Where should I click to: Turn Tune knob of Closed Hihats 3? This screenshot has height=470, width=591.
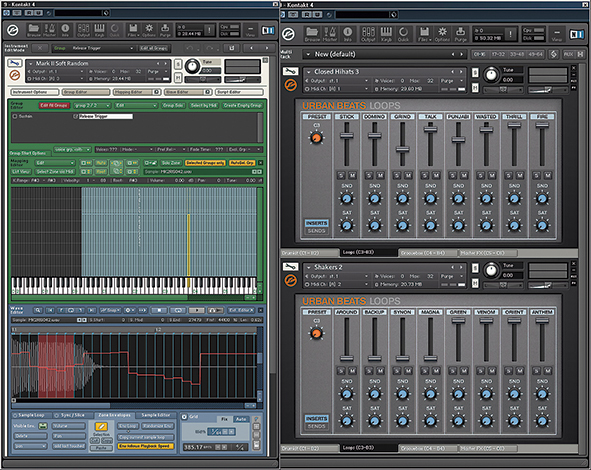[491, 75]
